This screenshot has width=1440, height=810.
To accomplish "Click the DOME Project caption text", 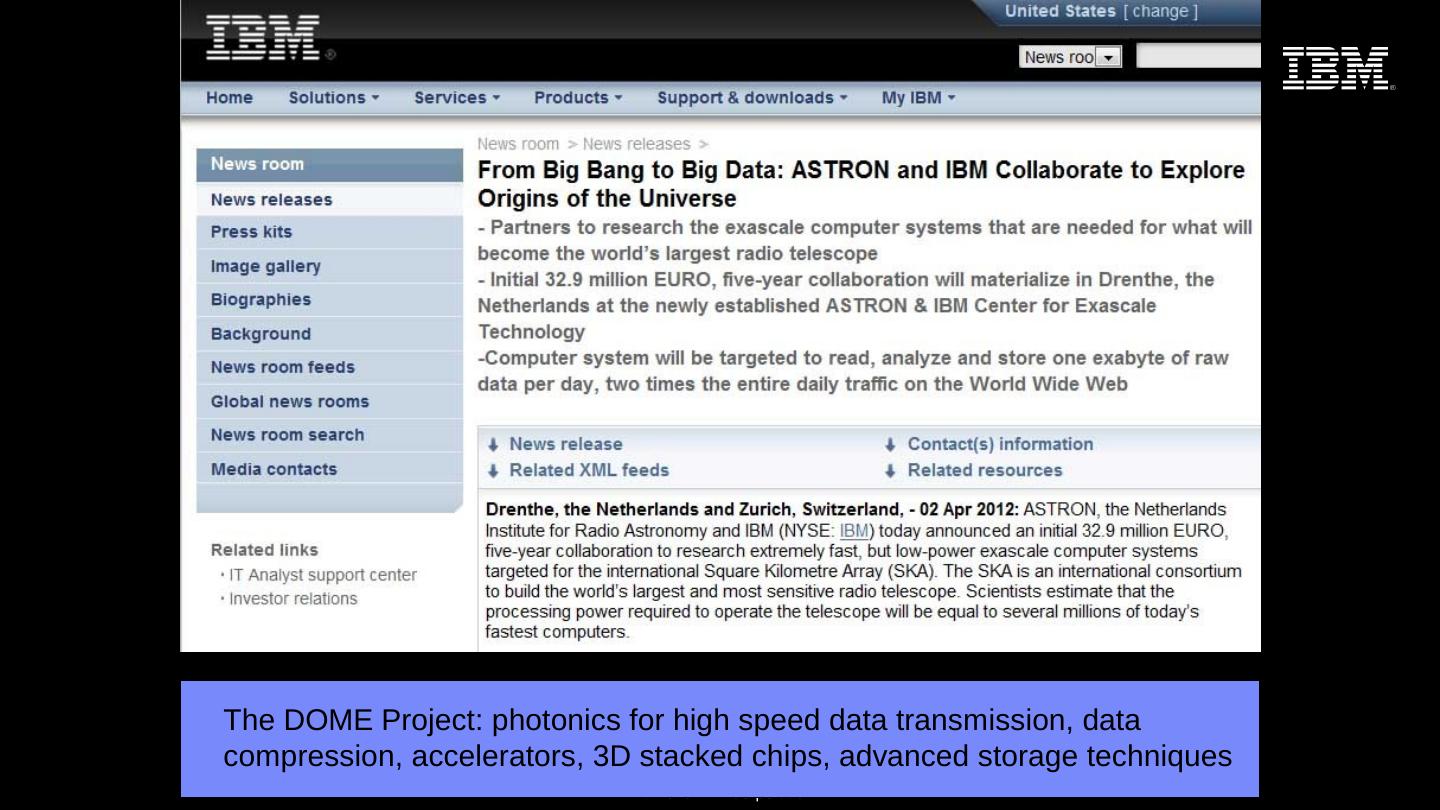I will [x=727, y=739].
